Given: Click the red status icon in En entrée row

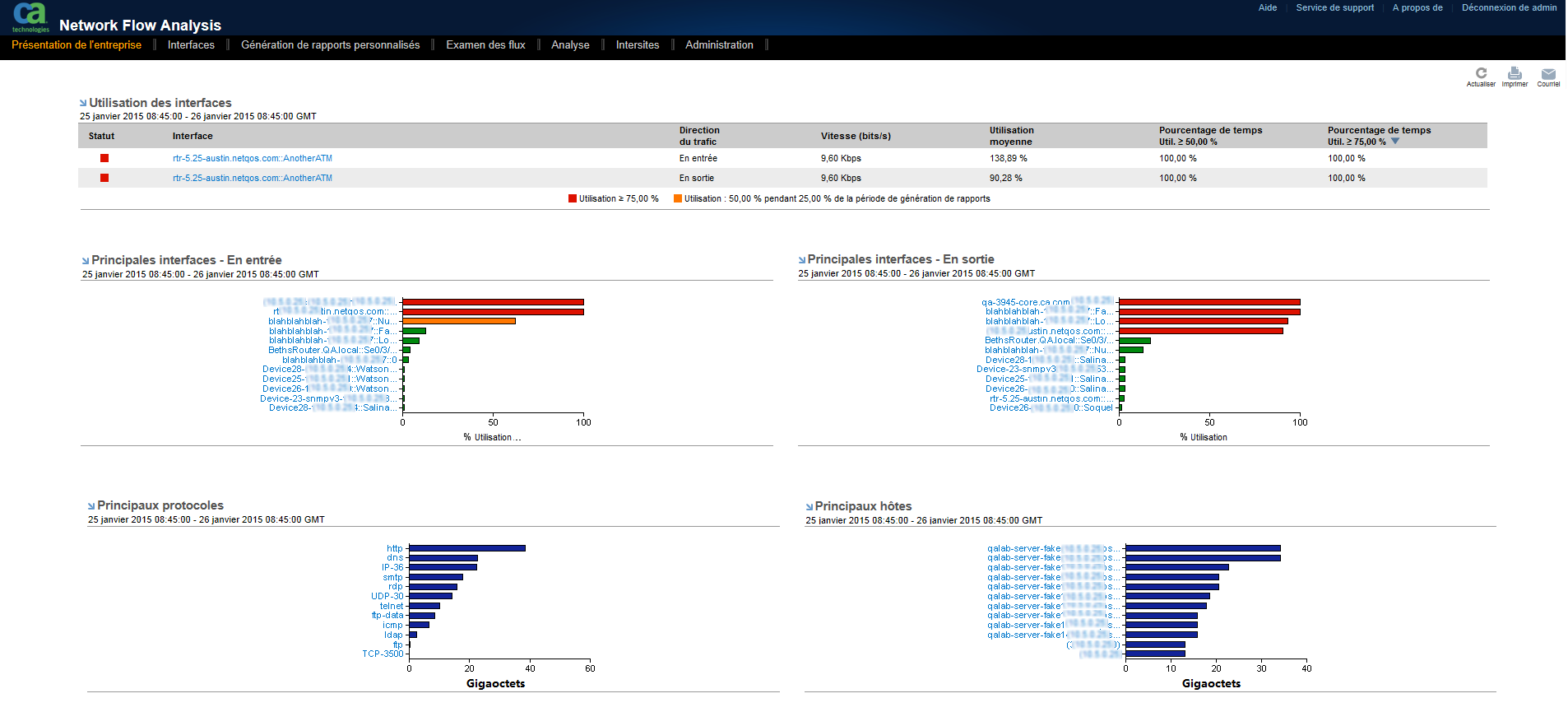Looking at the screenshot, I should coord(104,158).
